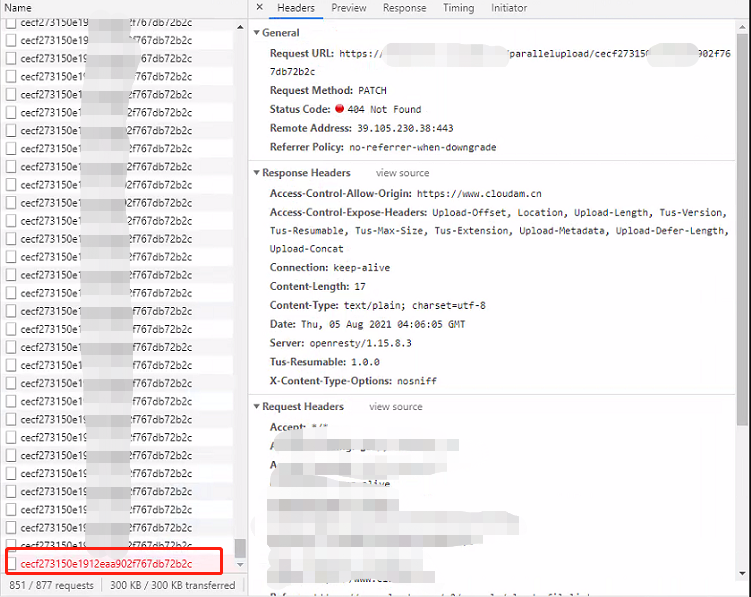Click the Request URL label
The height and width of the screenshot is (597, 751).
(302, 53)
